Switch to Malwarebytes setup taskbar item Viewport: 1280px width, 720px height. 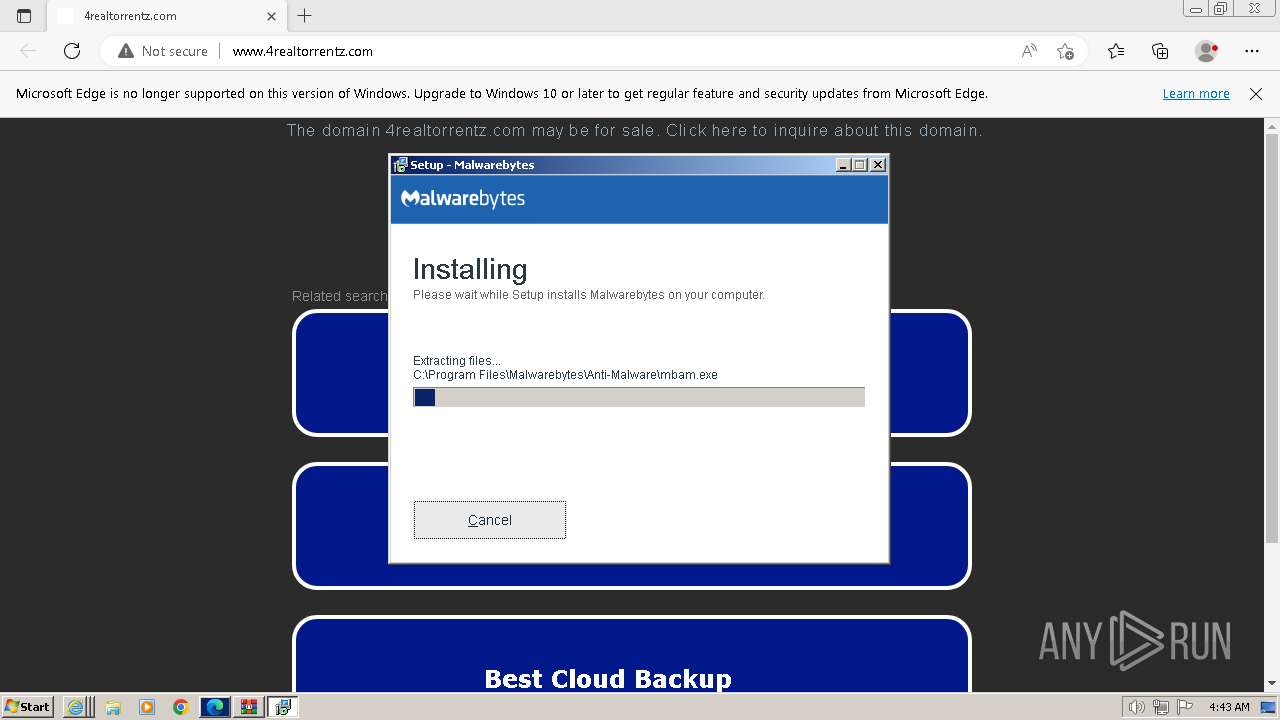pos(283,707)
